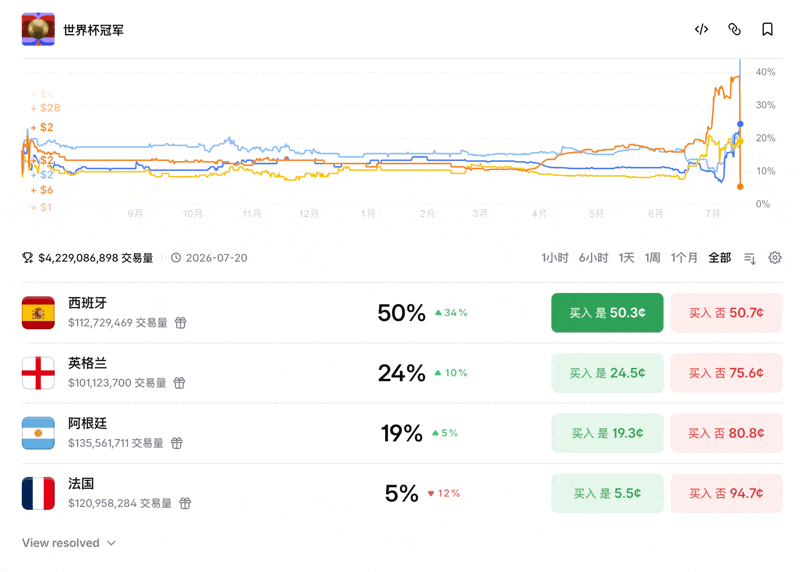This screenshot has width=800, height=572.
Task: Click the 5% France probability
Action: (x=402, y=493)
